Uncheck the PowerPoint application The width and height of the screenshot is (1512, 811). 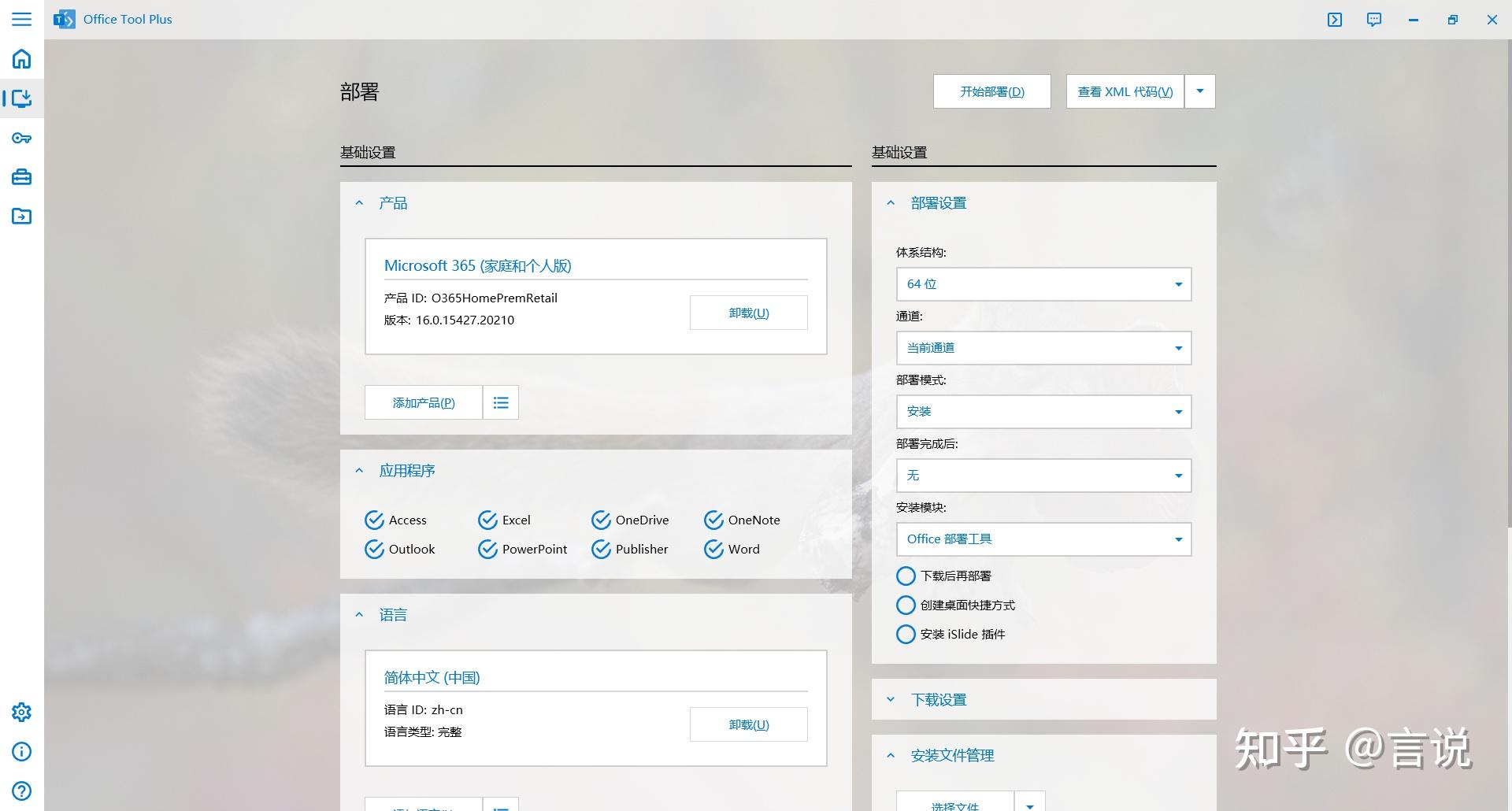click(x=522, y=550)
